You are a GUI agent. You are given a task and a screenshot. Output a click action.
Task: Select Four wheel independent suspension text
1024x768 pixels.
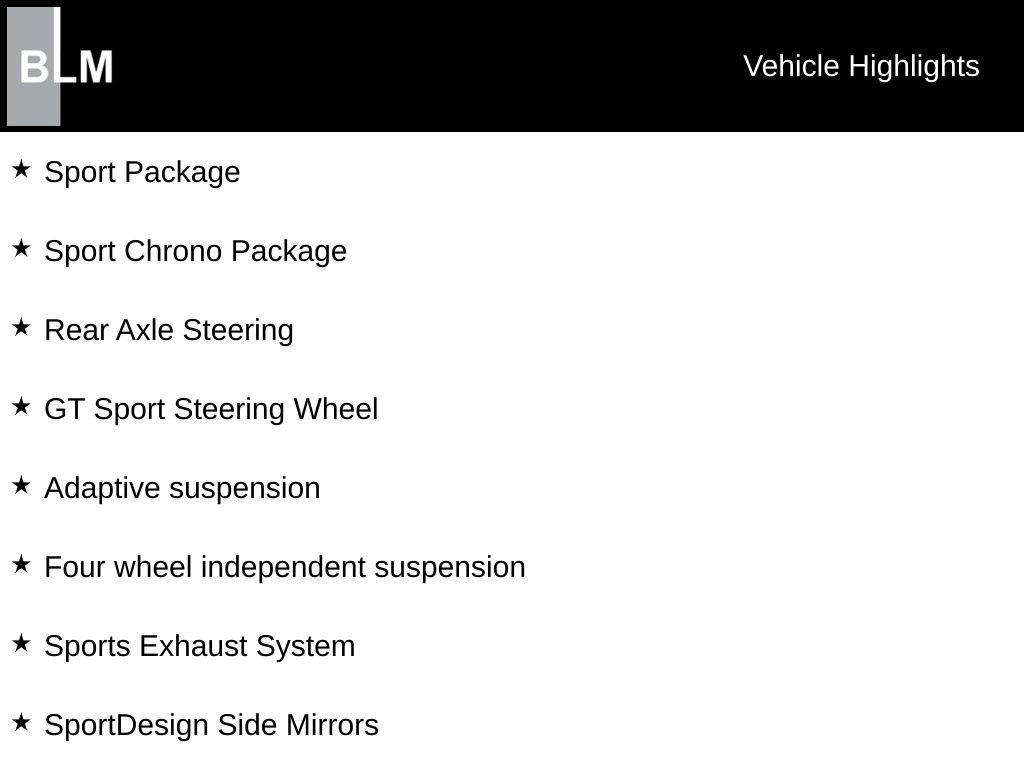click(285, 568)
